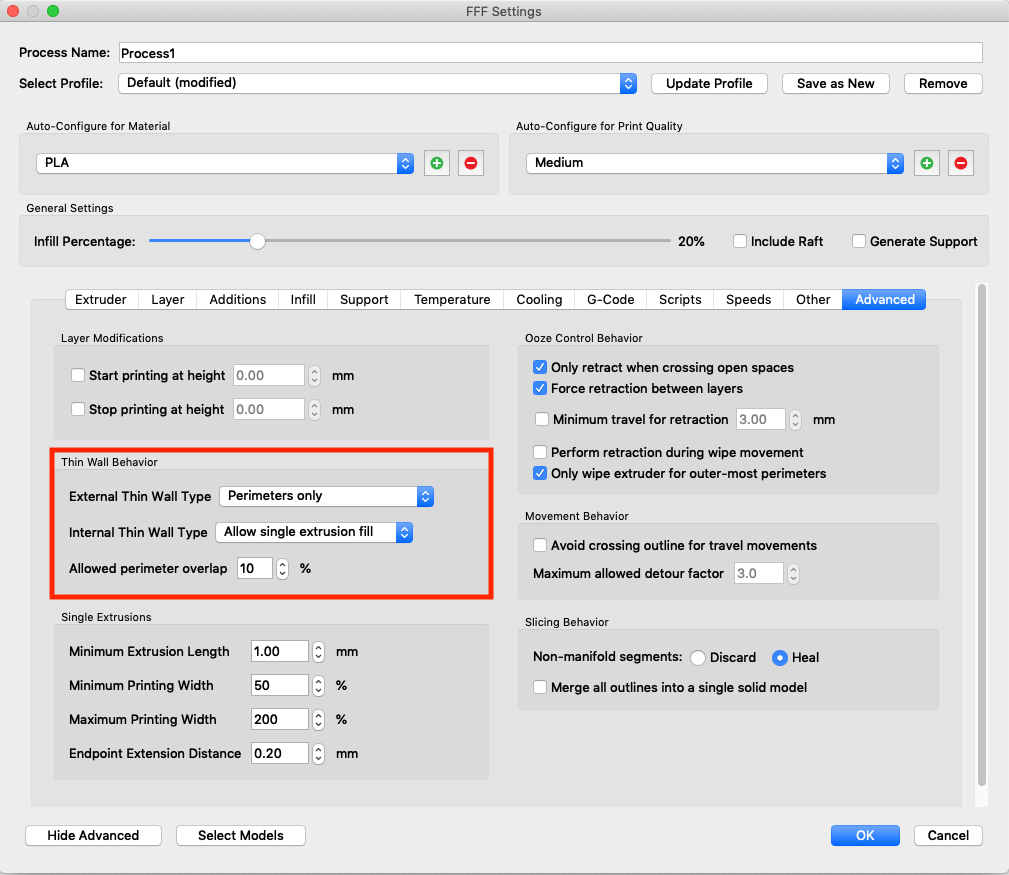Switch to the Speeds tab
Screen dimensions: 1009x875
(x=748, y=300)
